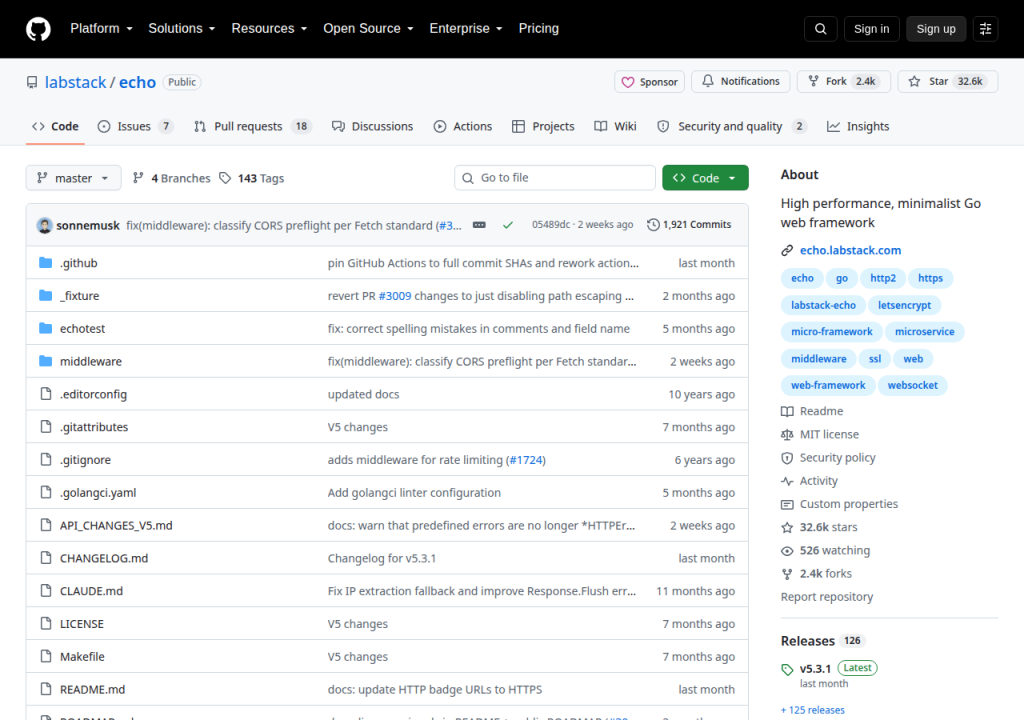The width and height of the screenshot is (1024, 720).
Task: Open the search magnifier button
Action: coord(820,29)
